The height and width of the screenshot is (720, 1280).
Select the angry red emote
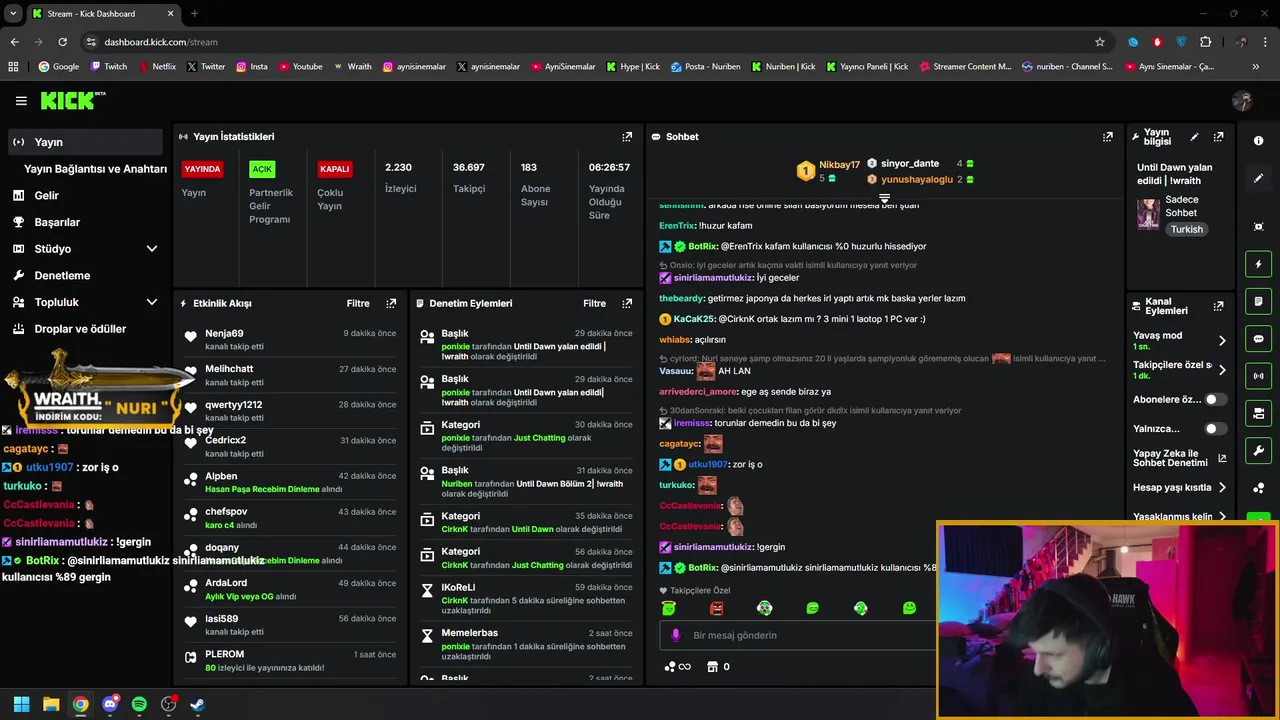click(716, 608)
